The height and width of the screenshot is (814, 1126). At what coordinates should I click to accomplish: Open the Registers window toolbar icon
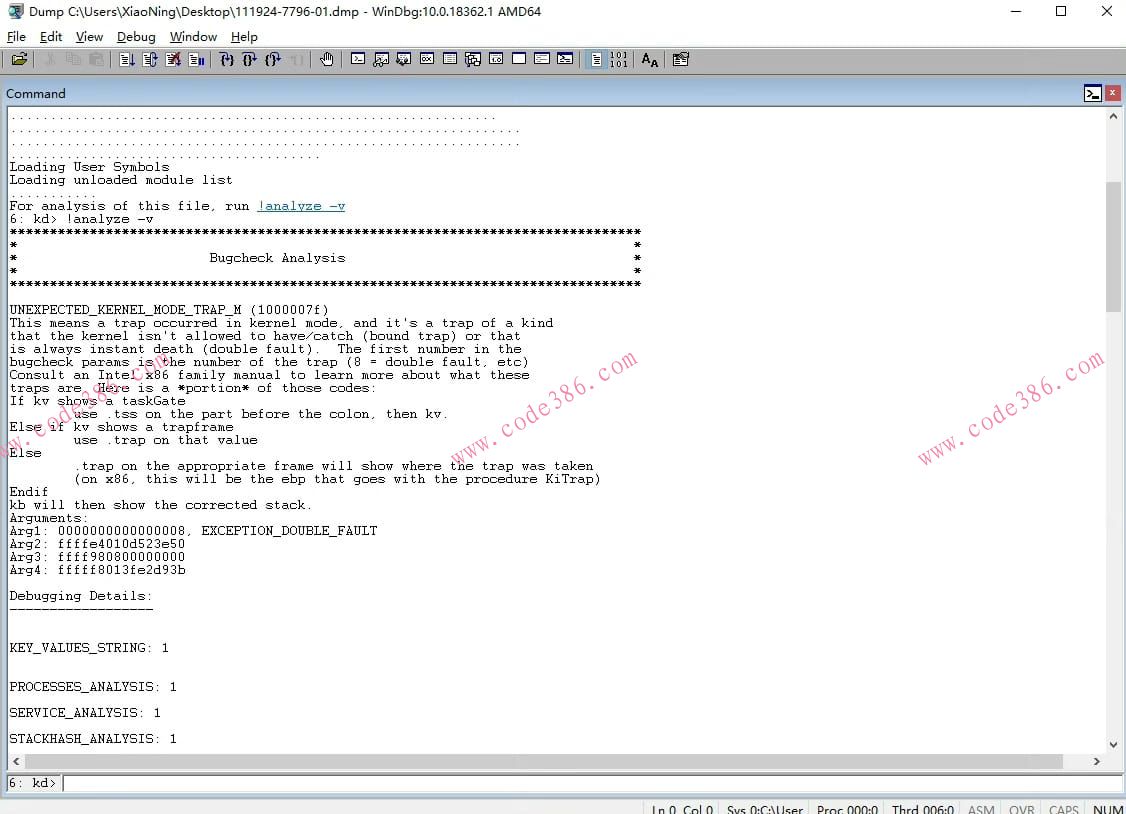427,60
